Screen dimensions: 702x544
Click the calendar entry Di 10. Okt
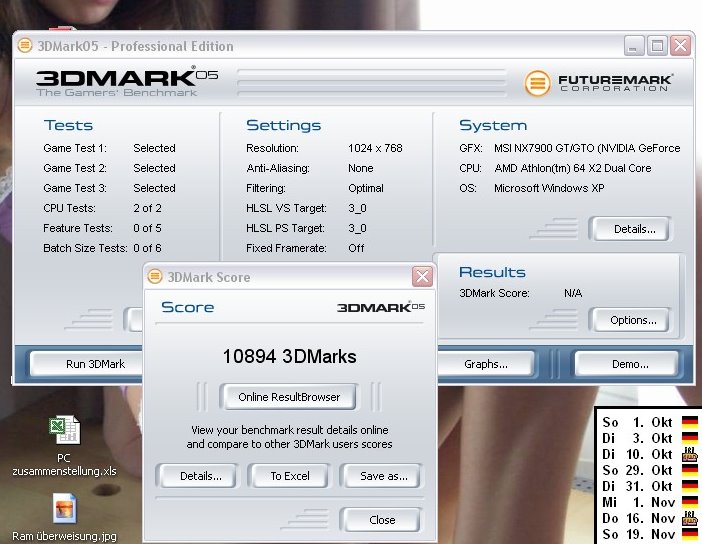tap(638, 454)
